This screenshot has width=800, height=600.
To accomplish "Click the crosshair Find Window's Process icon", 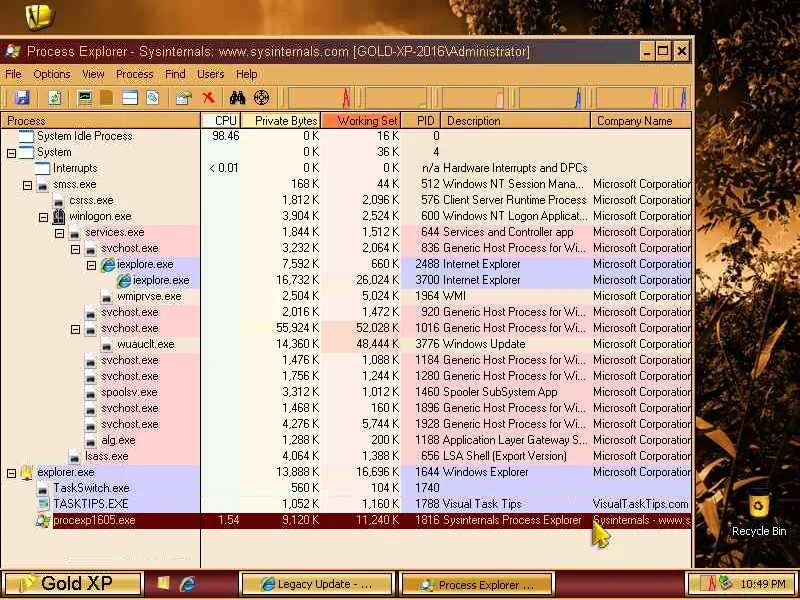I will tap(261, 97).
